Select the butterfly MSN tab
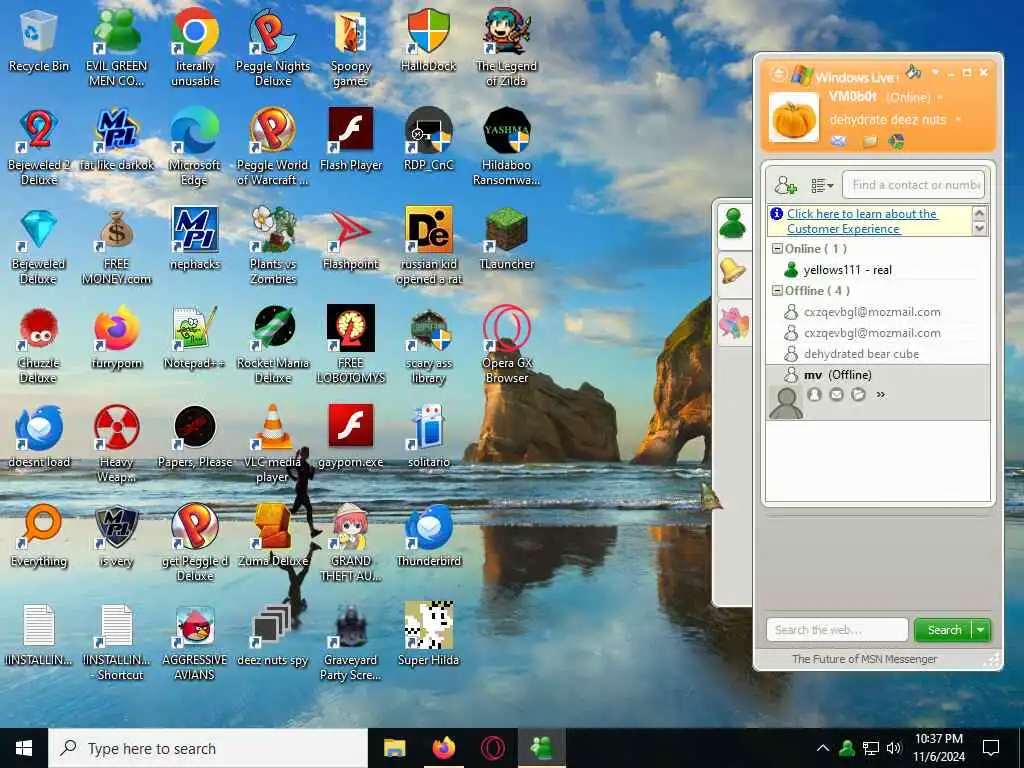This screenshot has width=1024, height=768. [733, 323]
